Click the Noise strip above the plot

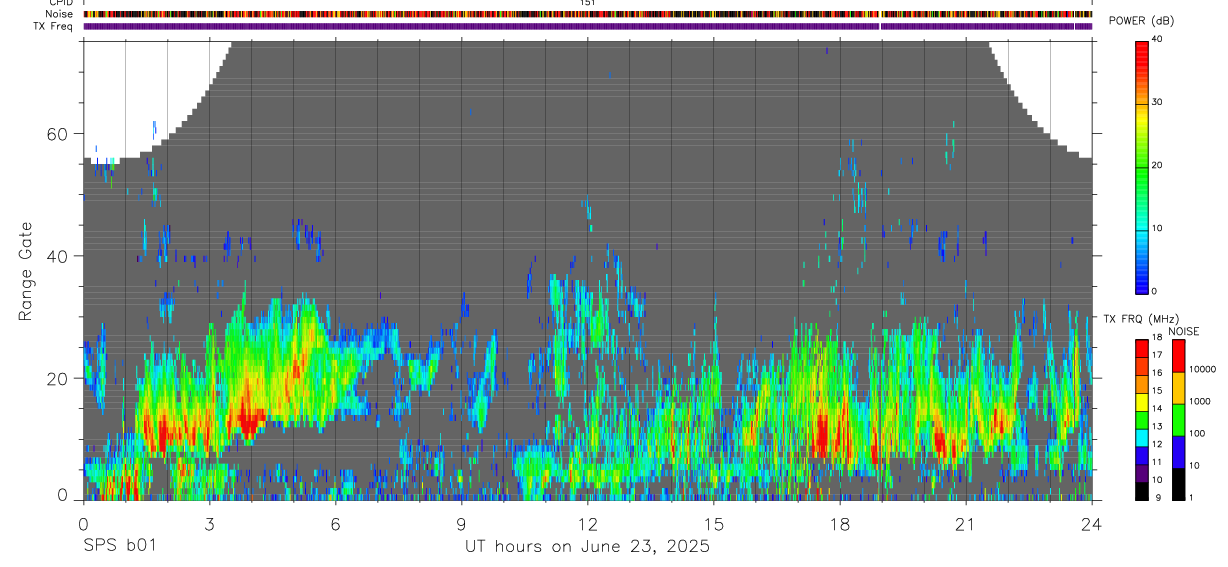[x=587, y=14]
